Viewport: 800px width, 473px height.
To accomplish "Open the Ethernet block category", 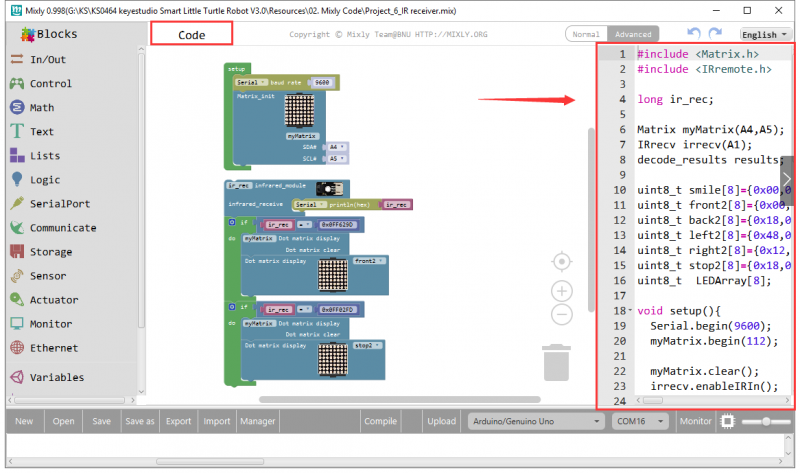I will 44,347.
